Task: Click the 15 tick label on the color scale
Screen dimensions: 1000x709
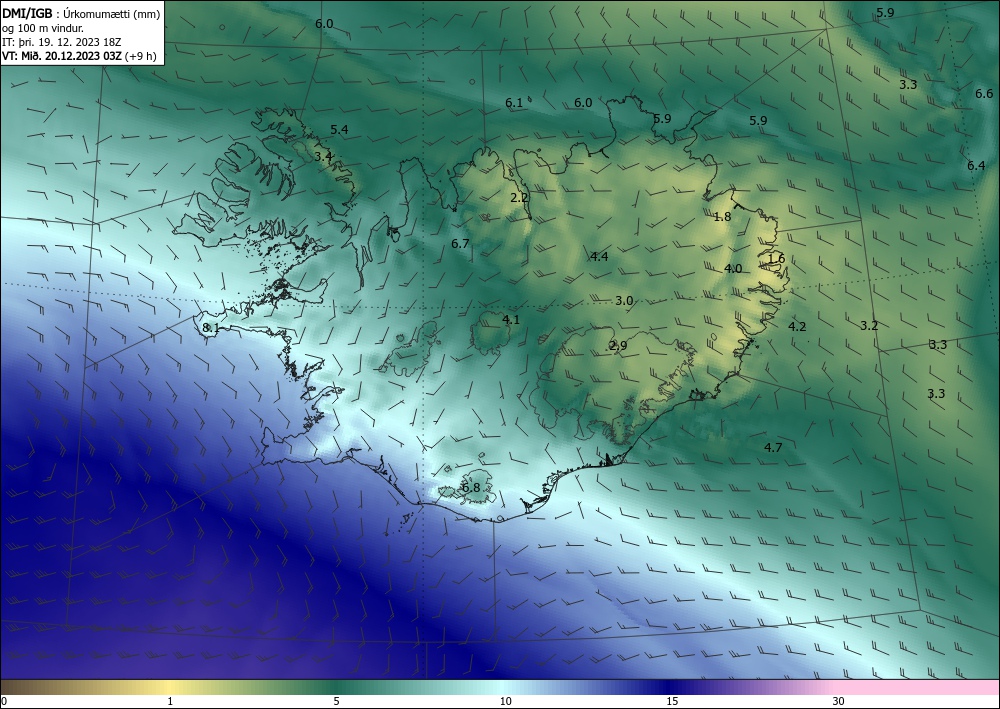Action: [672, 701]
